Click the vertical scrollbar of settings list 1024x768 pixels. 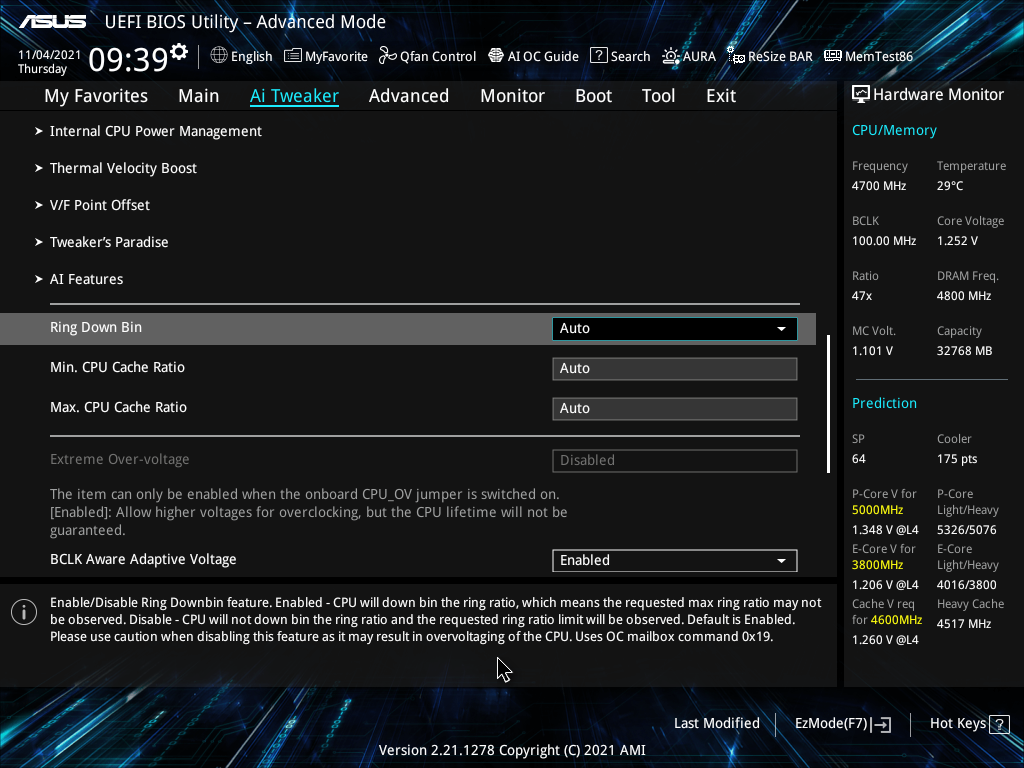pyautogui.click(x=828, y=404)
